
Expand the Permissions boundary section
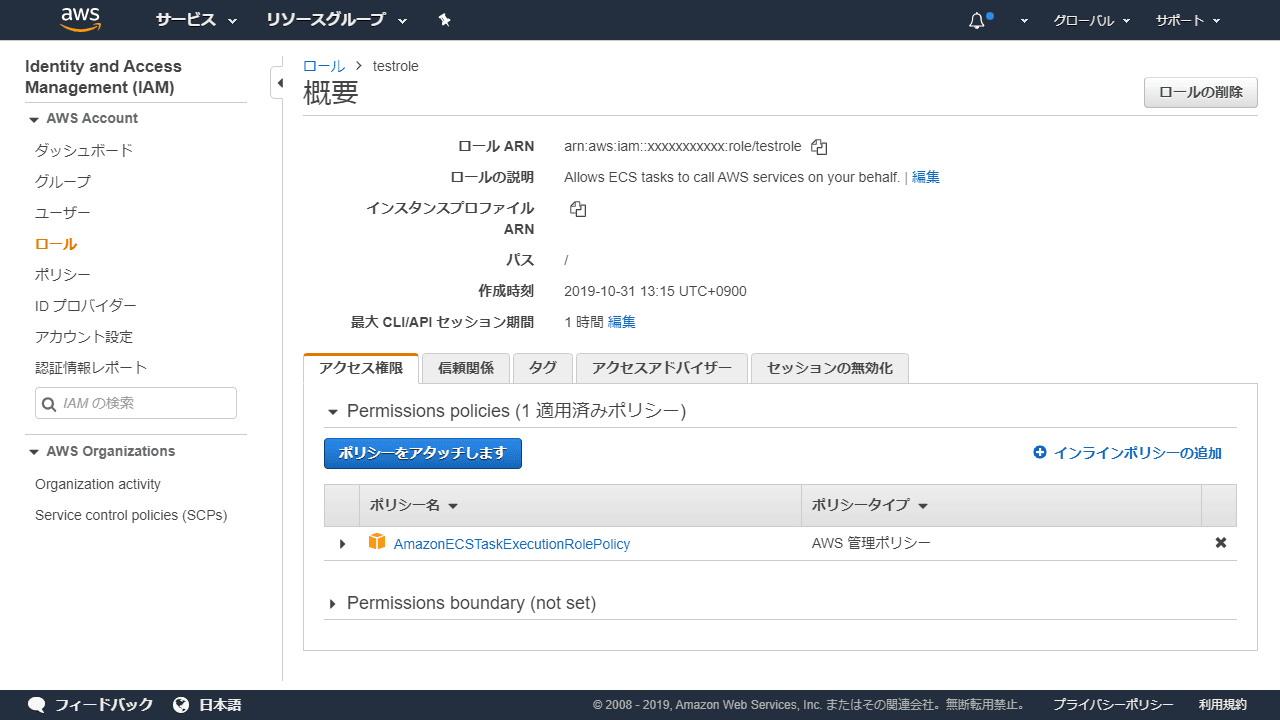click(333, 604)
